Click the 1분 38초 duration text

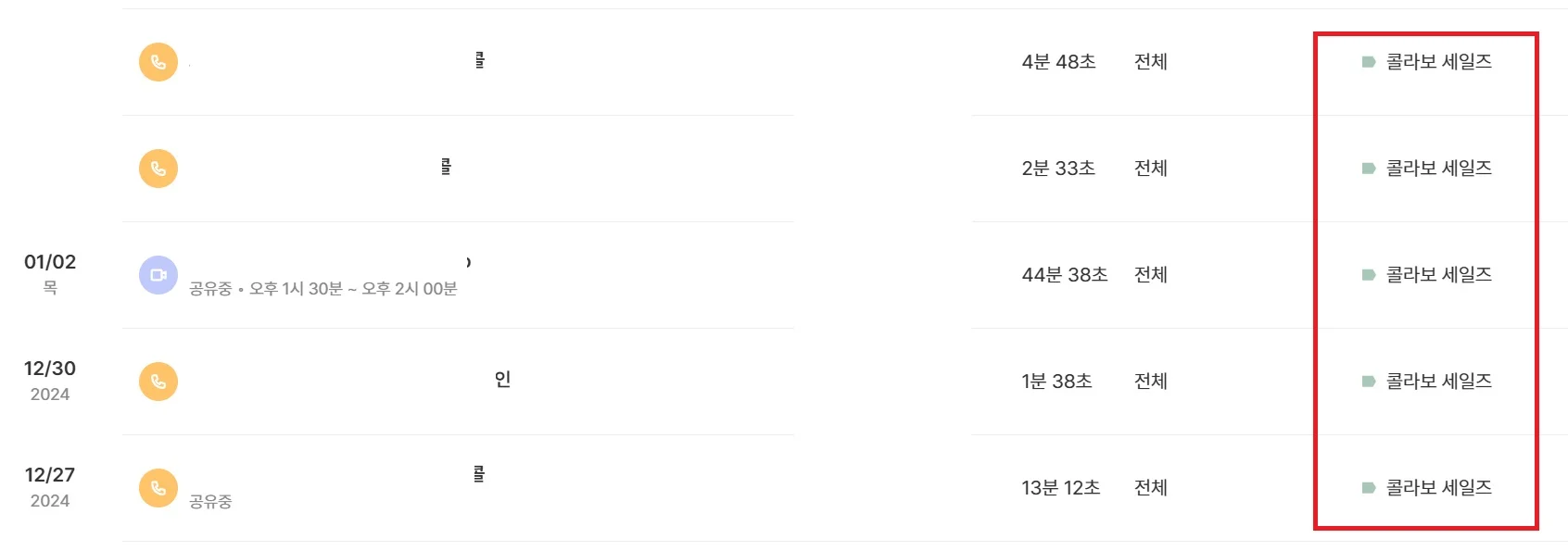[x=1056, y=382]
